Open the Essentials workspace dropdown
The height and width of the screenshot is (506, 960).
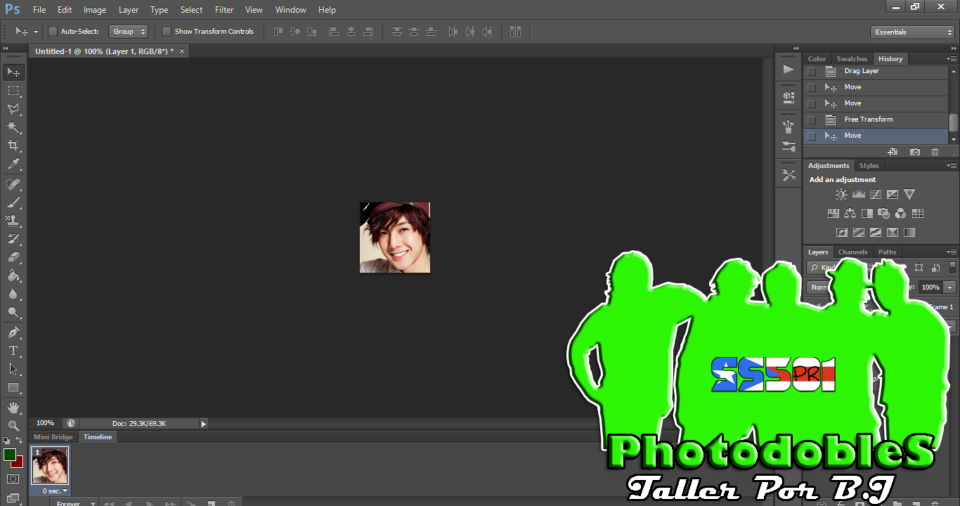tap(912, 32)
